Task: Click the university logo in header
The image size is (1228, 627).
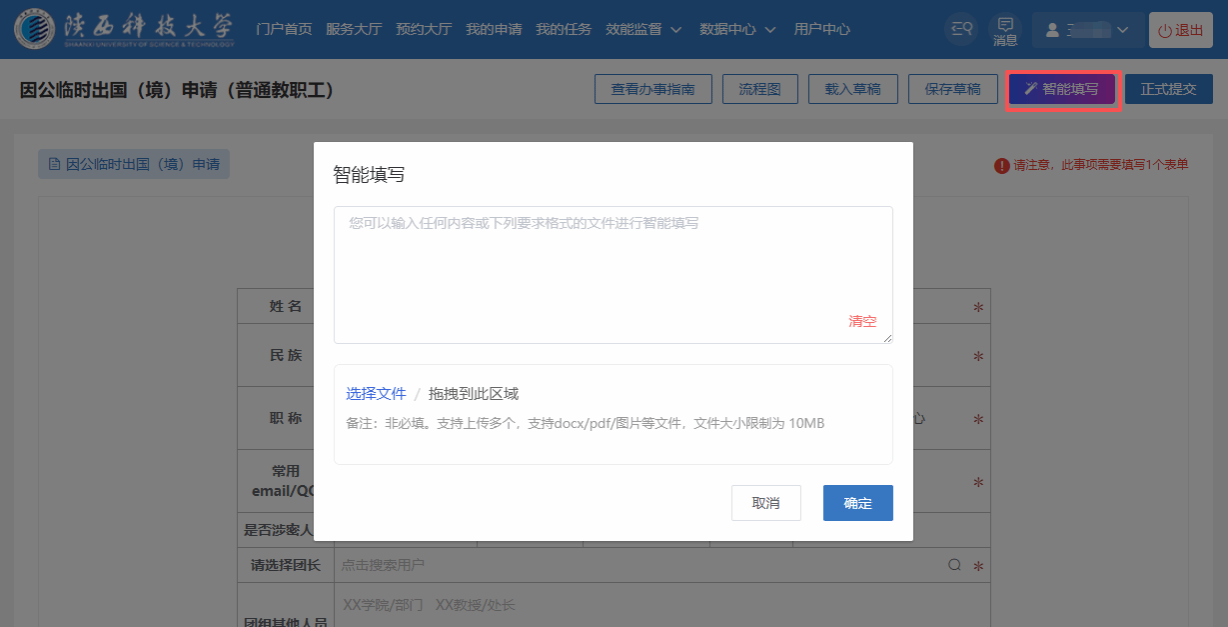Action: [x=125, y=29]
